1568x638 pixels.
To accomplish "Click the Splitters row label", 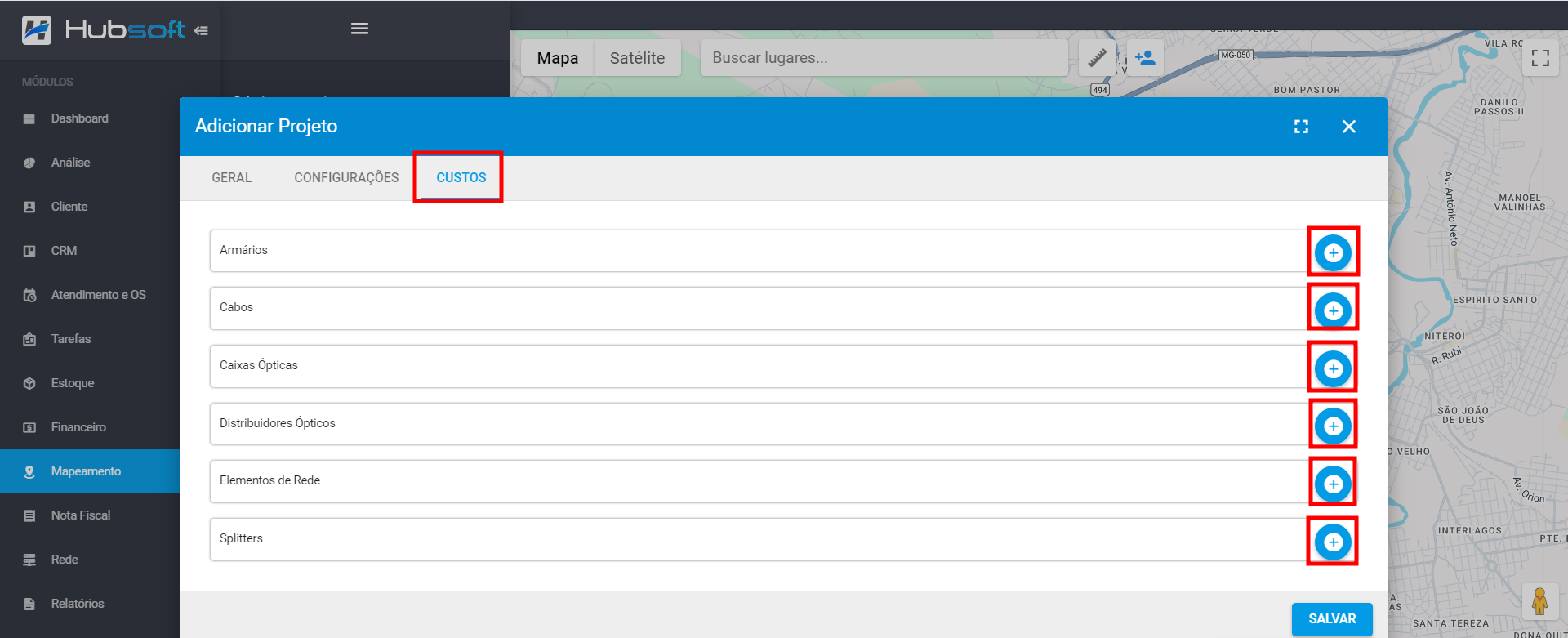I will click(x=241, y=538).
